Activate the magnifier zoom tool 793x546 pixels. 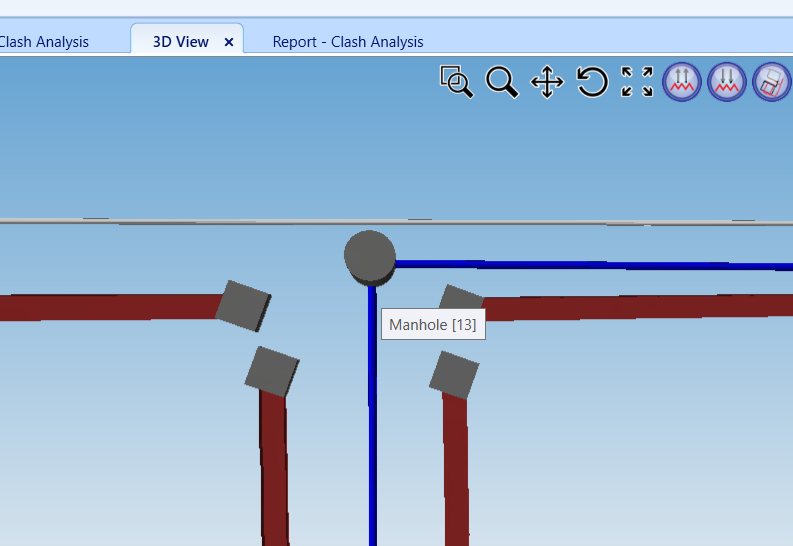502,81
